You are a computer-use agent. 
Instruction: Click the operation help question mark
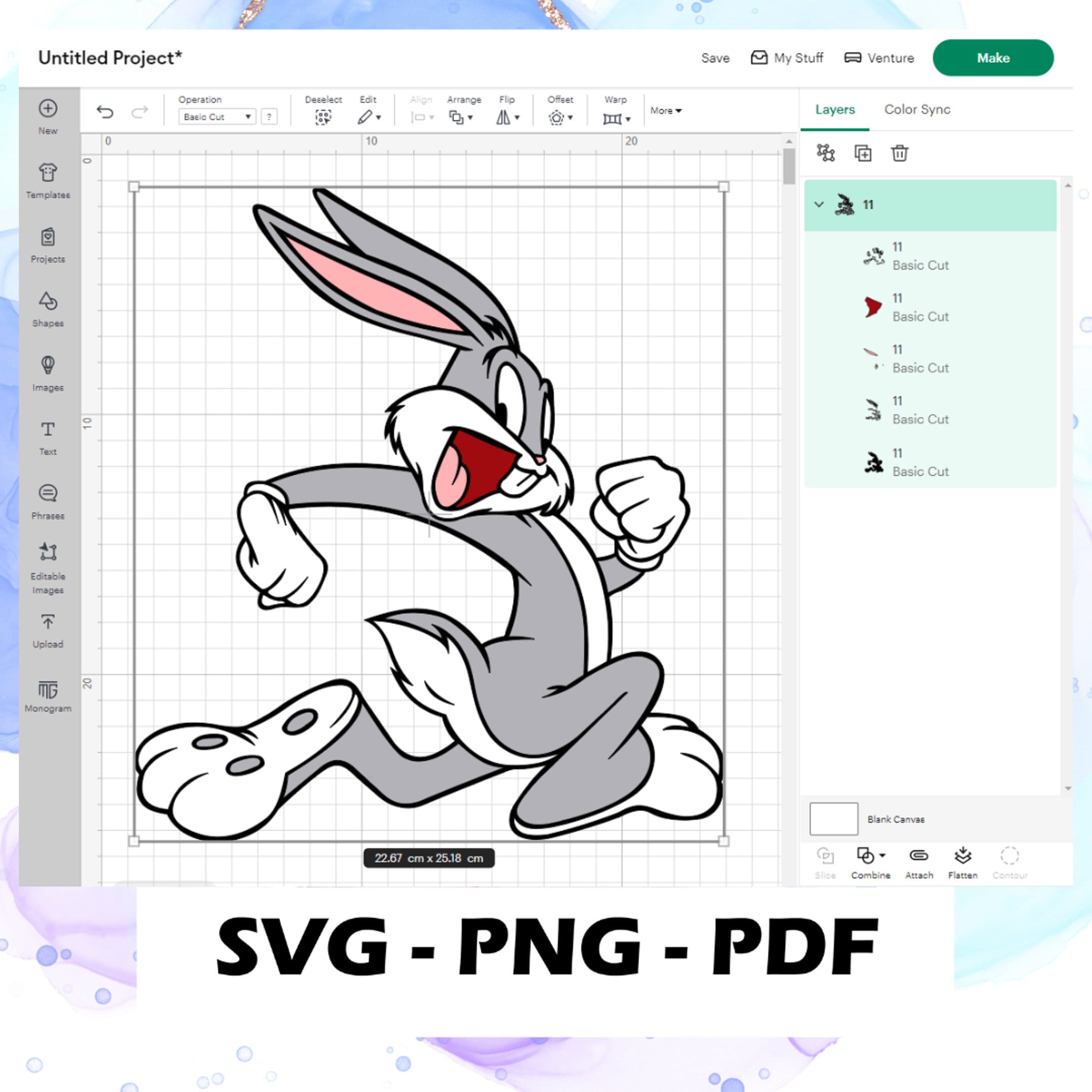(x=269, y=117)
